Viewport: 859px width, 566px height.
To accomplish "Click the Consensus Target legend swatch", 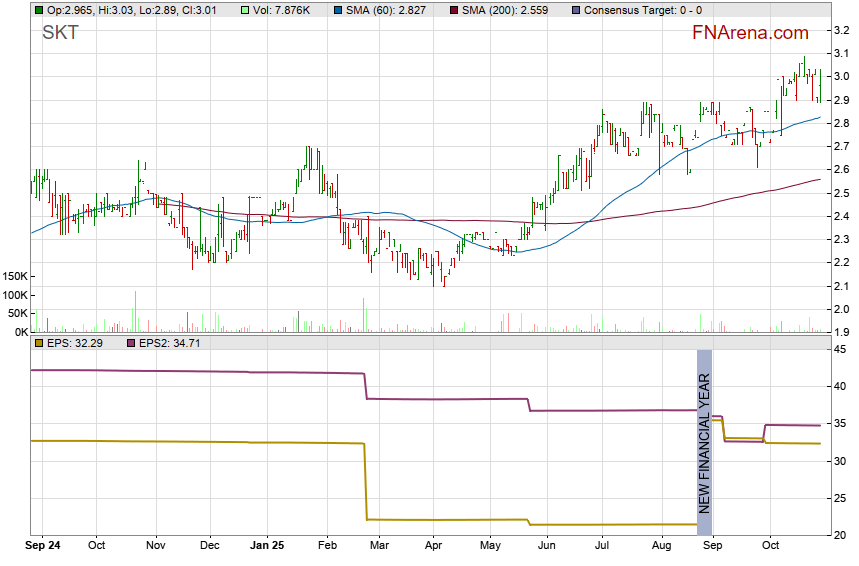I will pos(574,9).
